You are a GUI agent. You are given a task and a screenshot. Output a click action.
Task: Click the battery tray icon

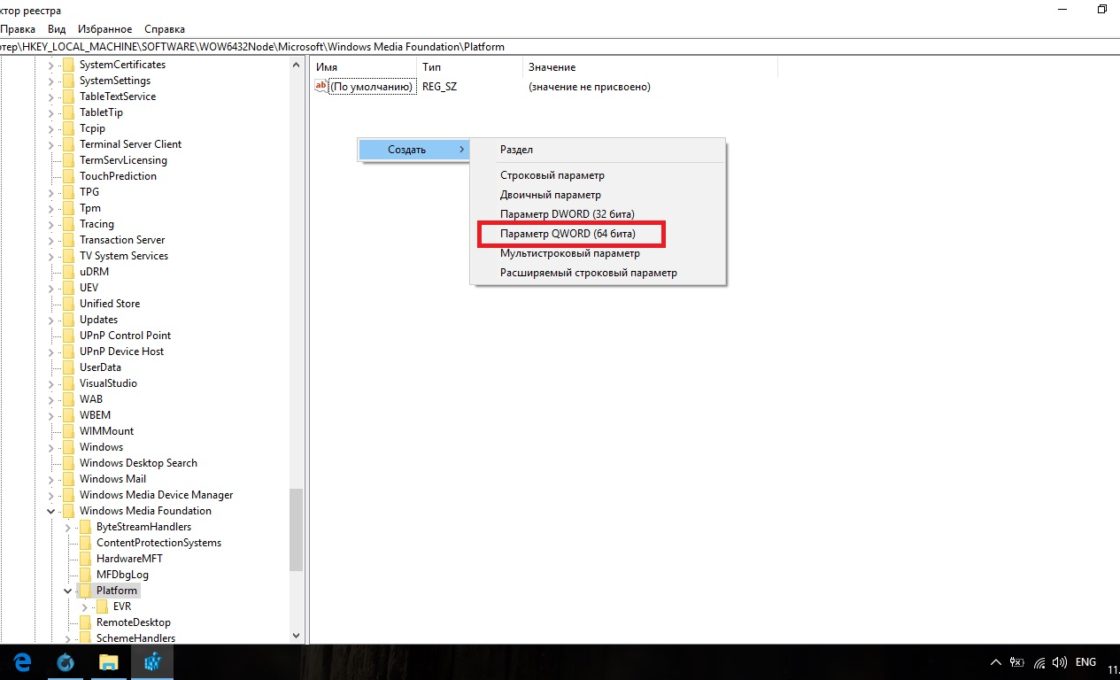click(1017, 663)
